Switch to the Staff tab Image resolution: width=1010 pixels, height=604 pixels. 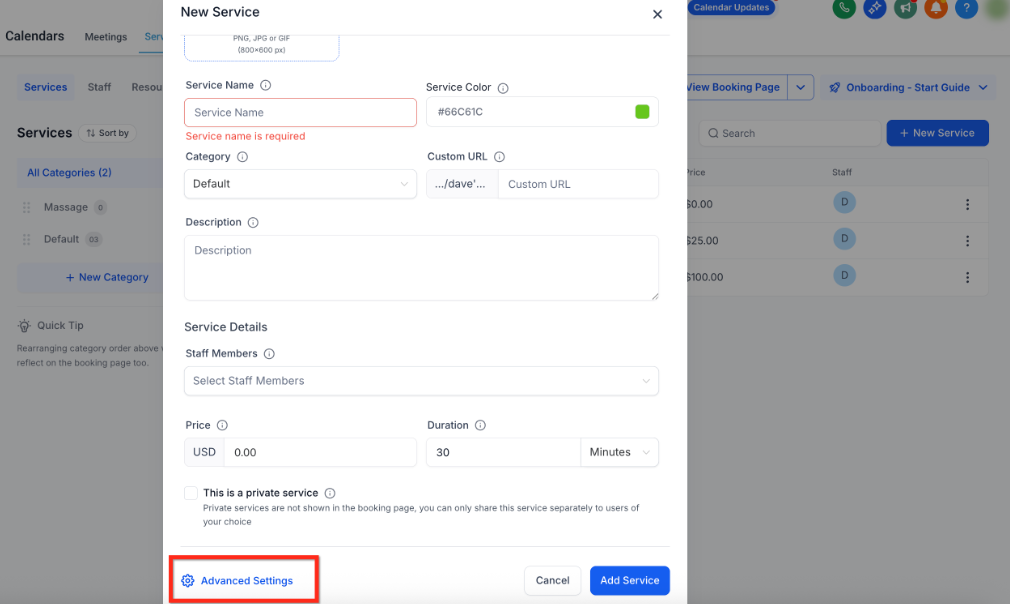click(99, 87)
